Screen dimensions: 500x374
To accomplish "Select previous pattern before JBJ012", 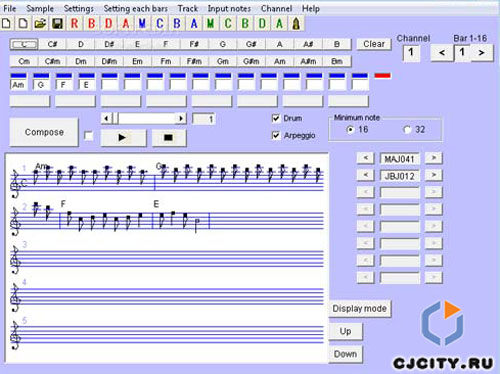I will coord(365,175).
